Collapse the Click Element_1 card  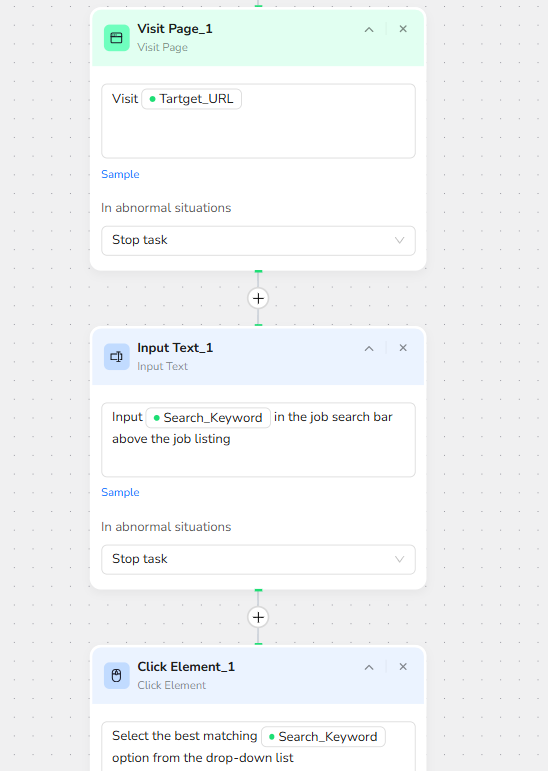tap(369, 667)
